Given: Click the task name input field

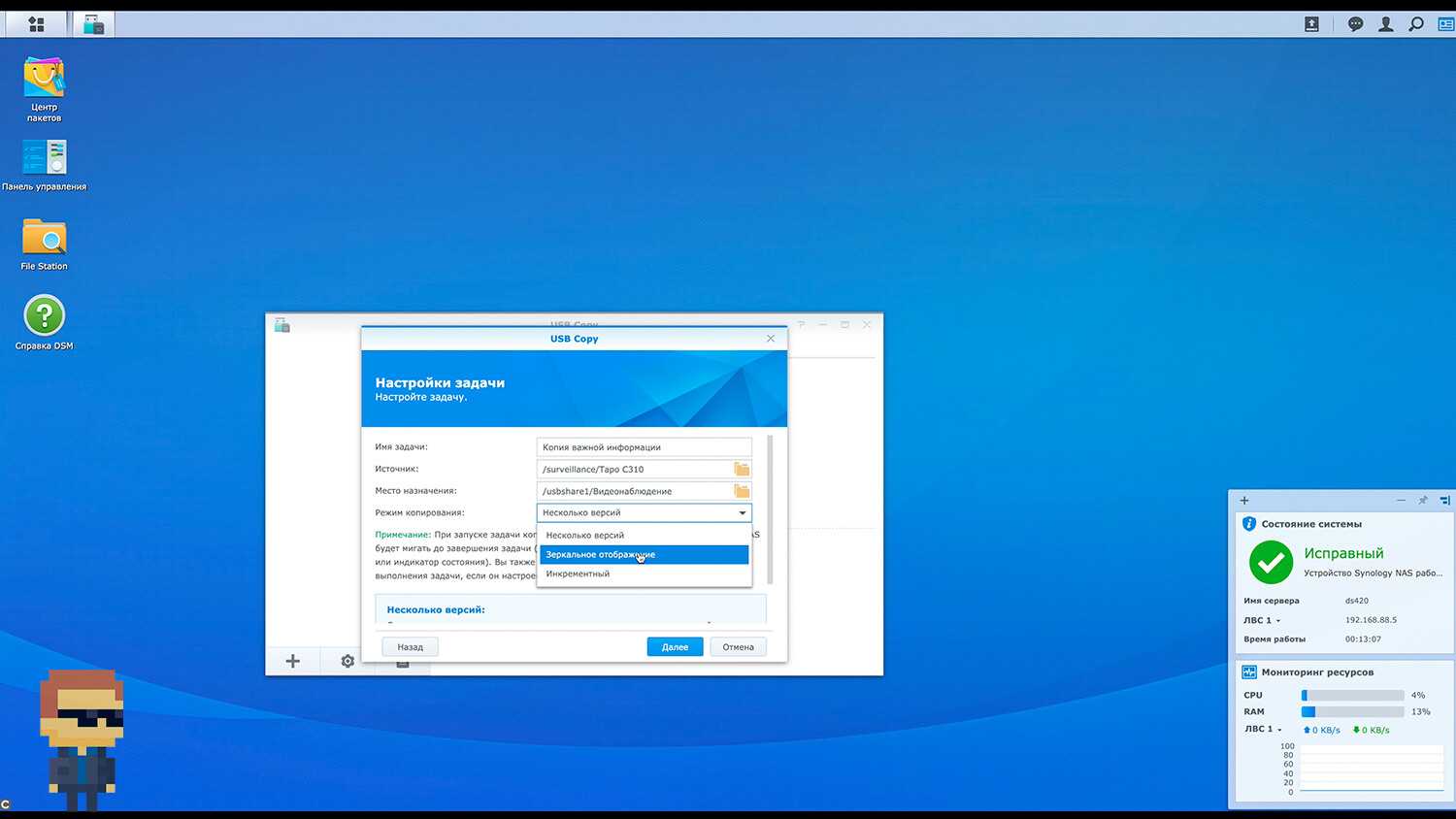Looking at the screenshot, I should [x=644, y=447].
